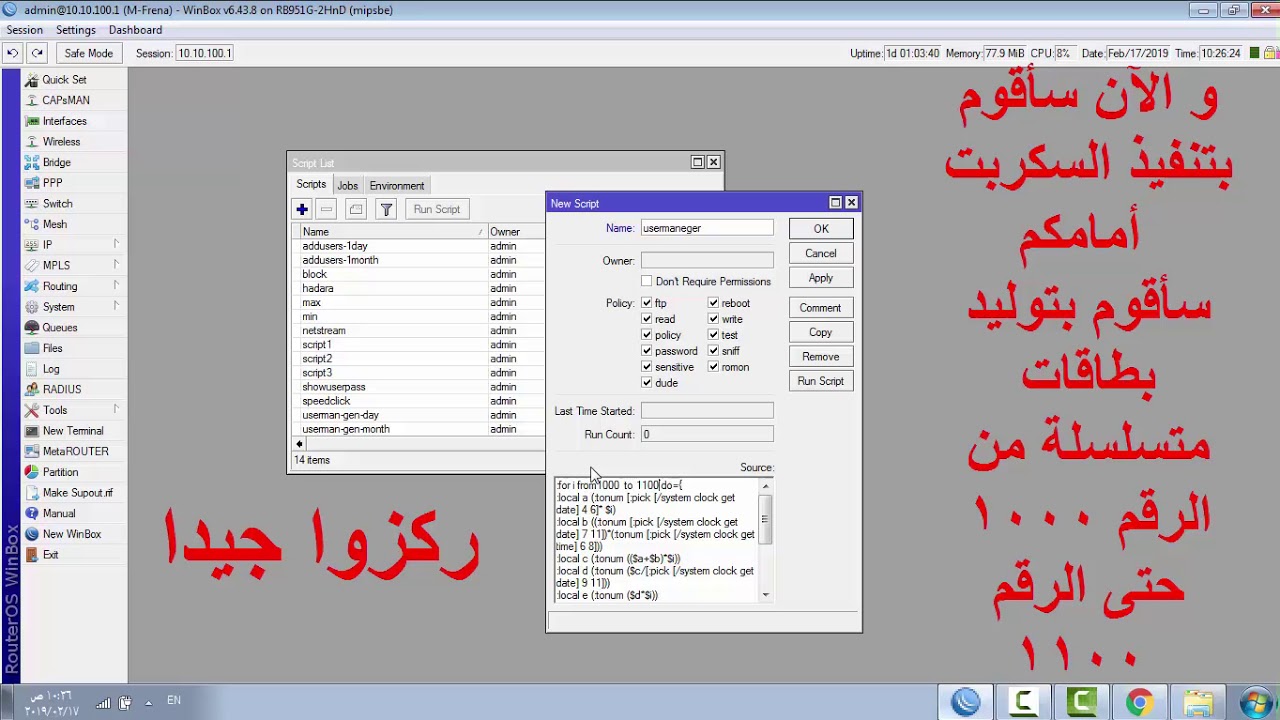
Task: Click the Apply button
Action: [x=821, y=278]
